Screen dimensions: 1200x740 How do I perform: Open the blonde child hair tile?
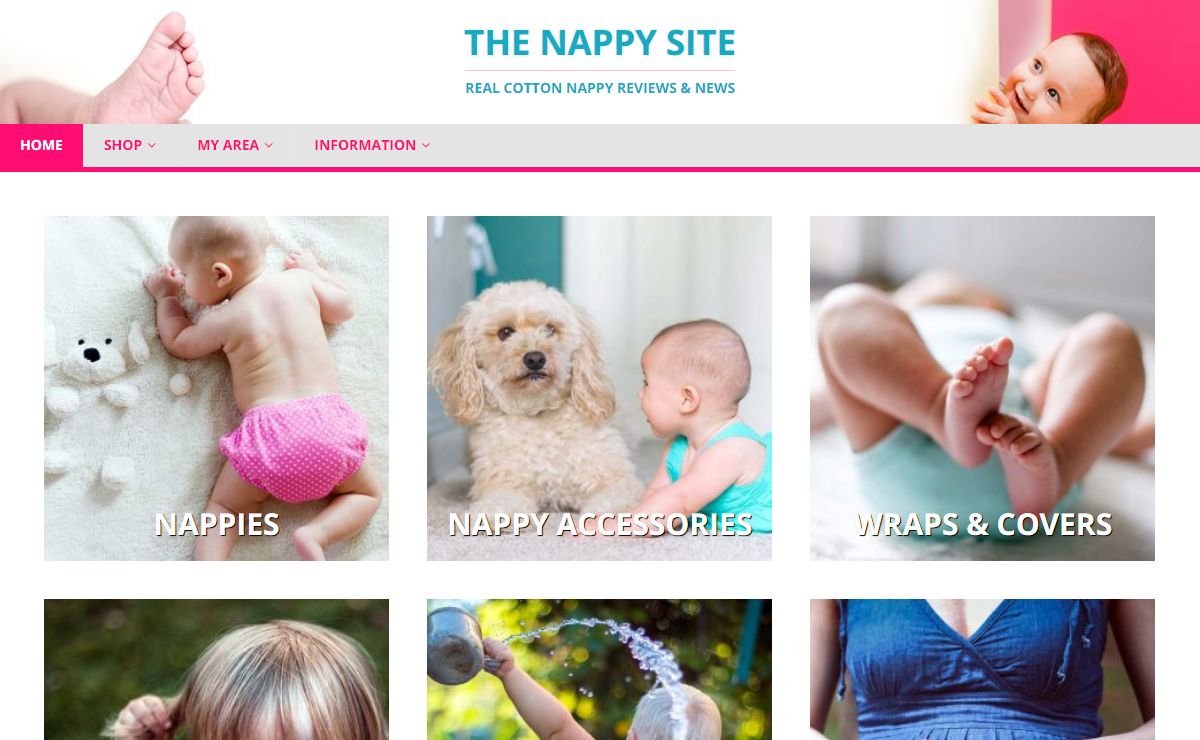(216, 669)
